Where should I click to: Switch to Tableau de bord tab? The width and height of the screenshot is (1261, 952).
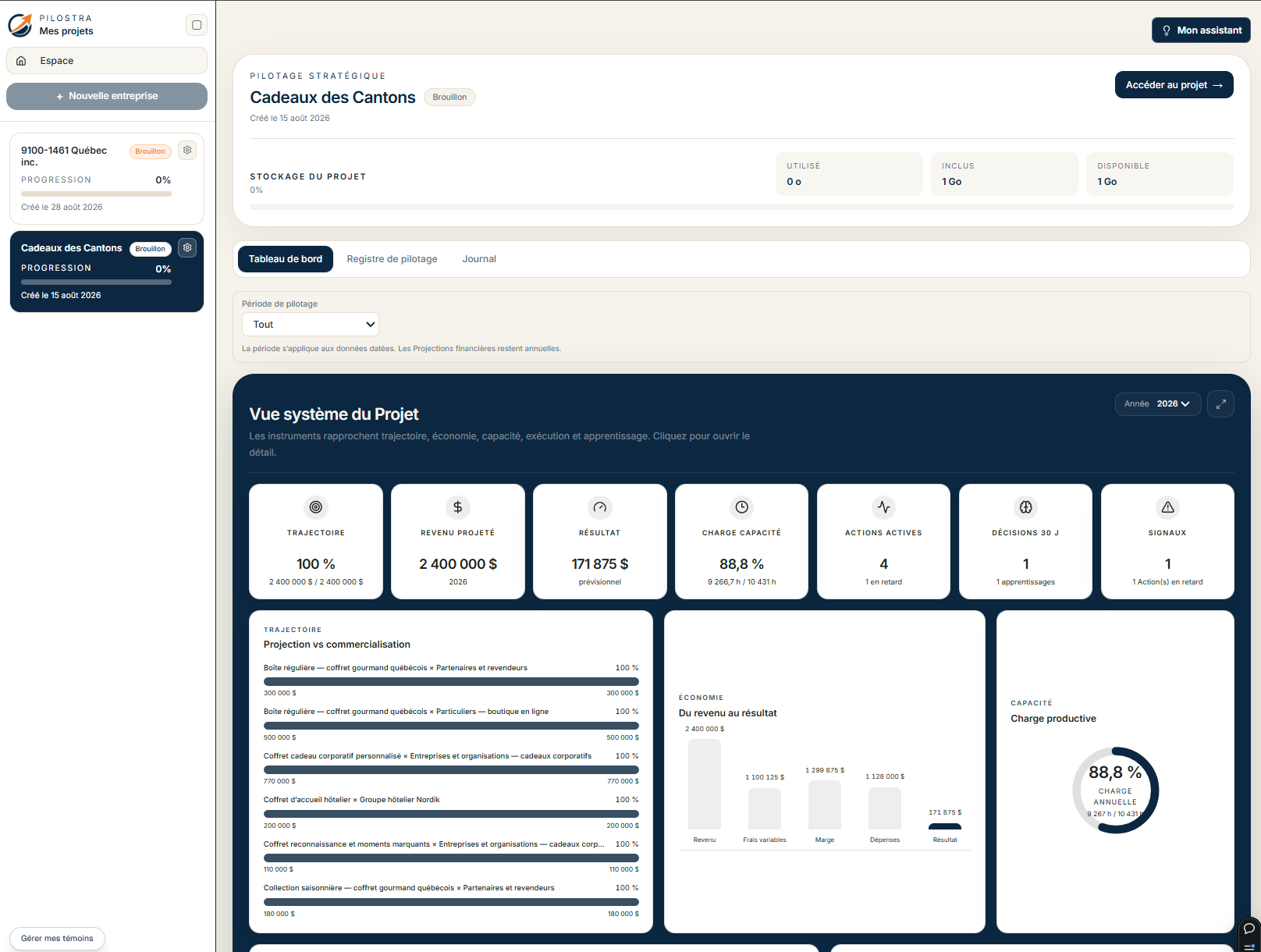pos(286,259)
